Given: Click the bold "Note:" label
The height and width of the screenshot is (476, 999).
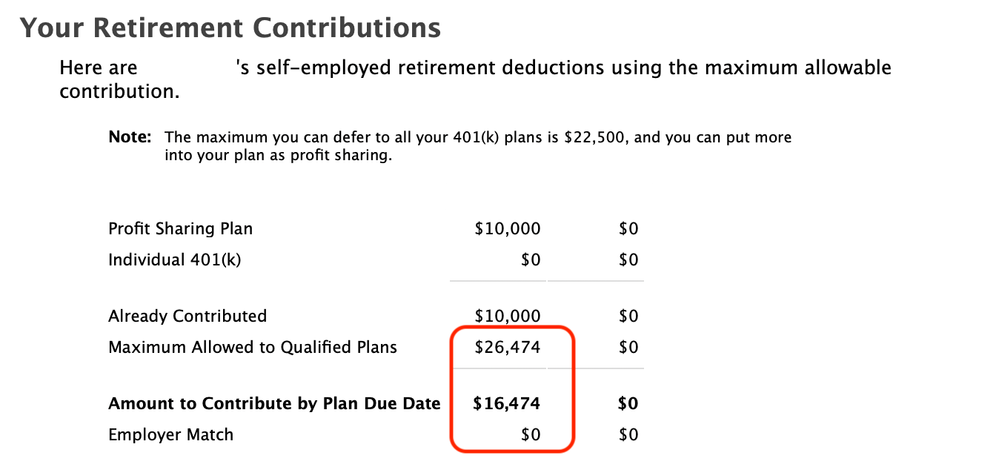Looking at the screenshot, I should point(129,137).
